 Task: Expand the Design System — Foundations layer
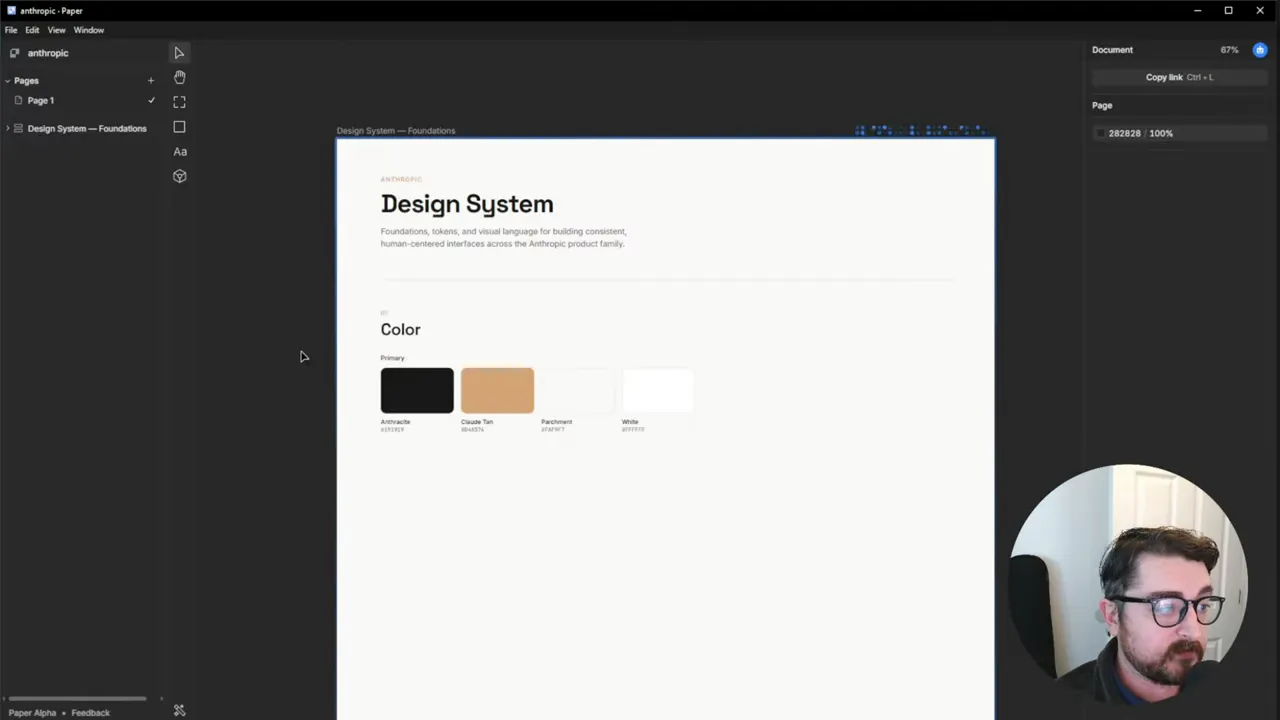[x=8, y=128]
